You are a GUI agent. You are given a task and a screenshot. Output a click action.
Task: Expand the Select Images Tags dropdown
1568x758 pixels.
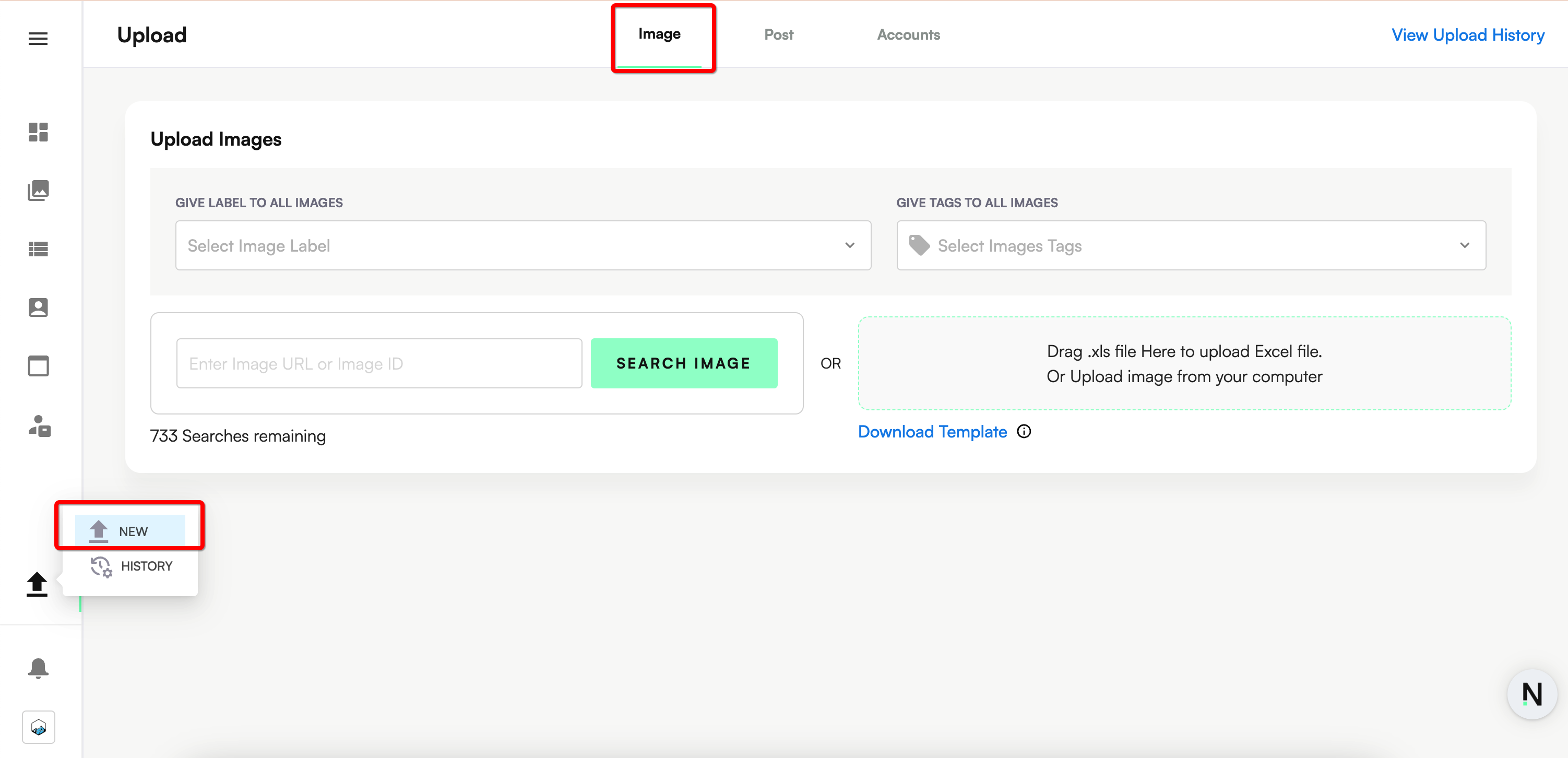coord(1190,245)
